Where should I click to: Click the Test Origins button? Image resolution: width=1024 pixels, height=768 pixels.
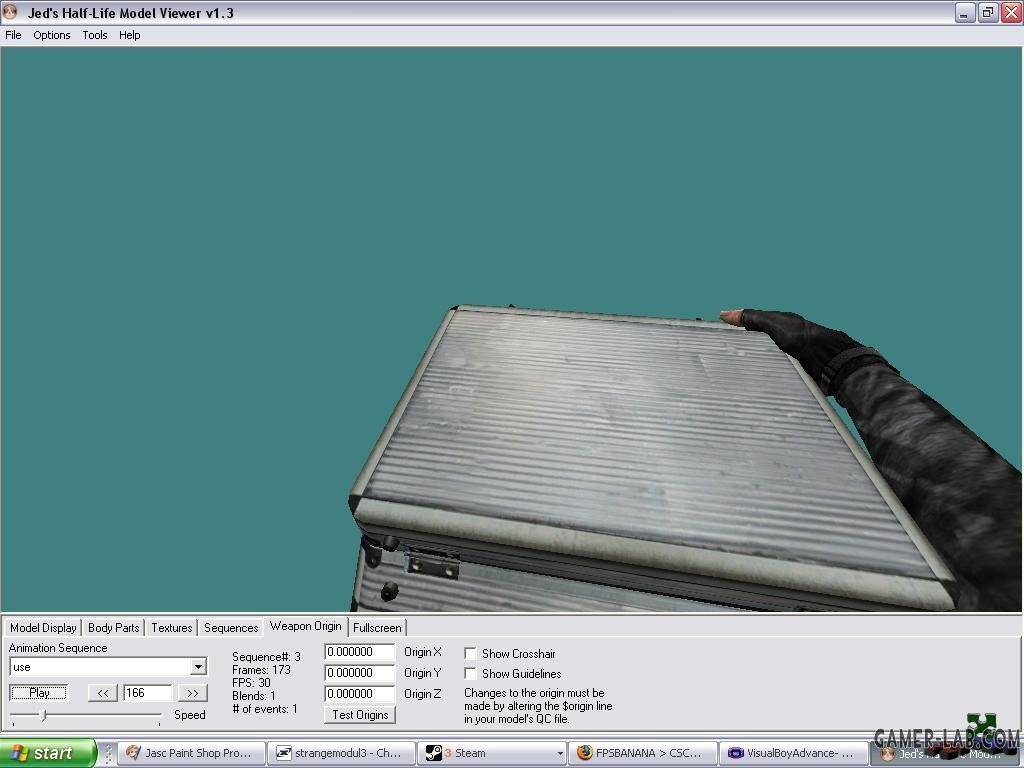(360, 715)
